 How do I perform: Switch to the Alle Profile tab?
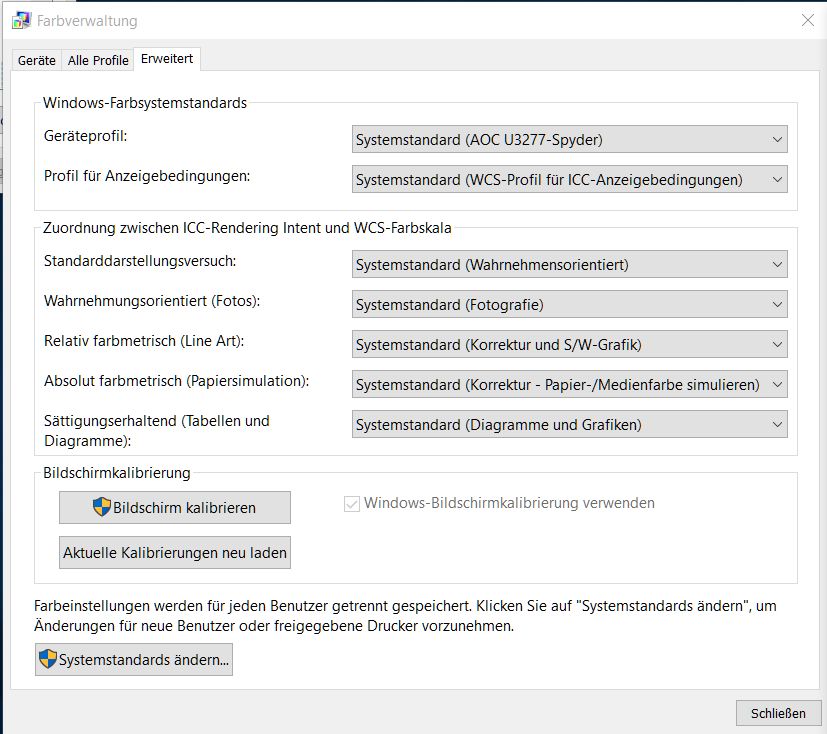tap(98, 60)
